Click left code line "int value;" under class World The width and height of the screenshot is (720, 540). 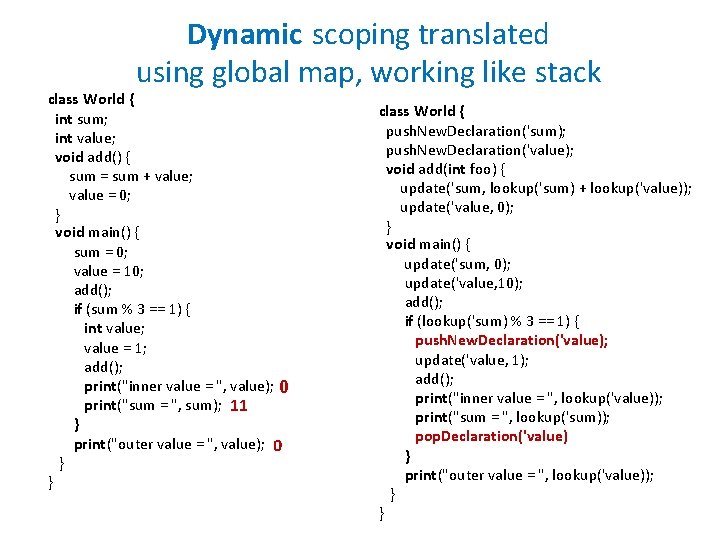coord(85,138)
